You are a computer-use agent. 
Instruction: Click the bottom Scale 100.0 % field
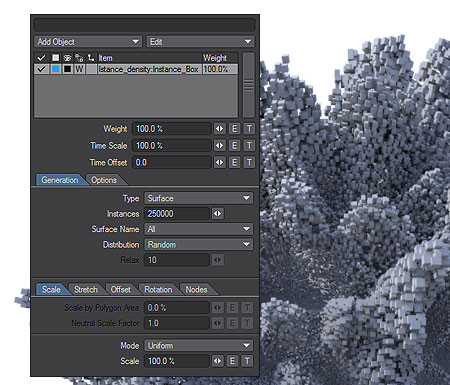click(x=177, y=361)
